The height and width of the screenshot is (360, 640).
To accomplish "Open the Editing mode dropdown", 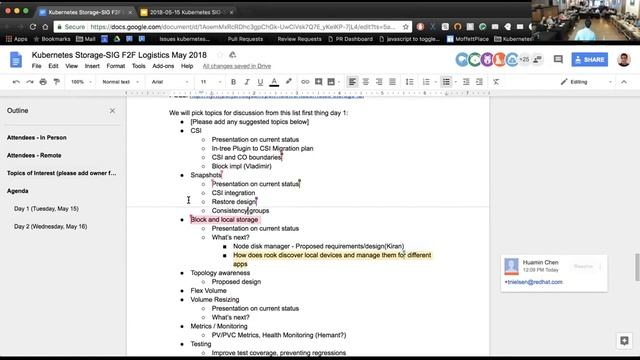I will (x=586, y=82).
